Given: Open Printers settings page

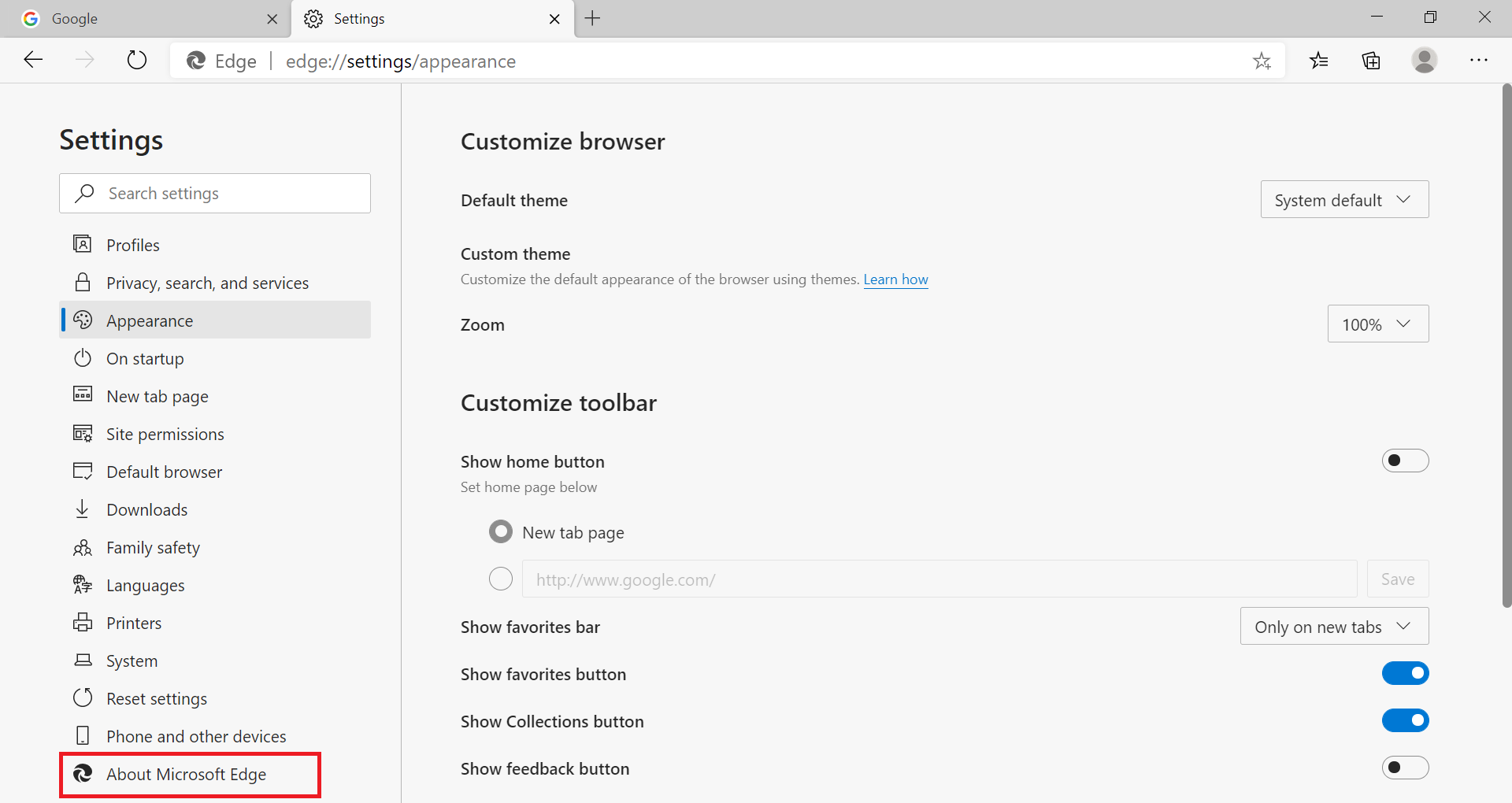Looking at the screenshot, I should pos(215,623).
